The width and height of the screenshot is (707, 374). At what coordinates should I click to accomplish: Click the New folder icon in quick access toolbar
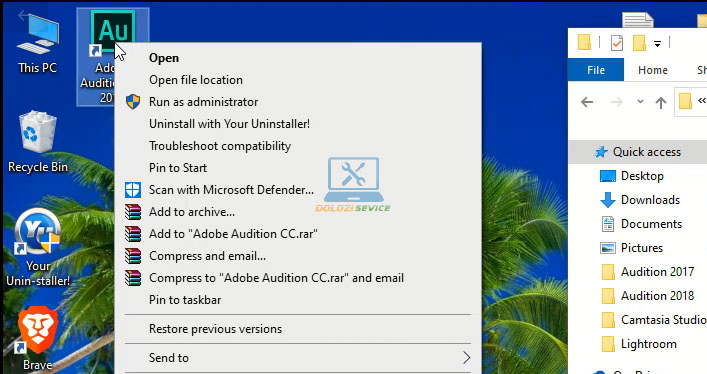pos(639,43)
